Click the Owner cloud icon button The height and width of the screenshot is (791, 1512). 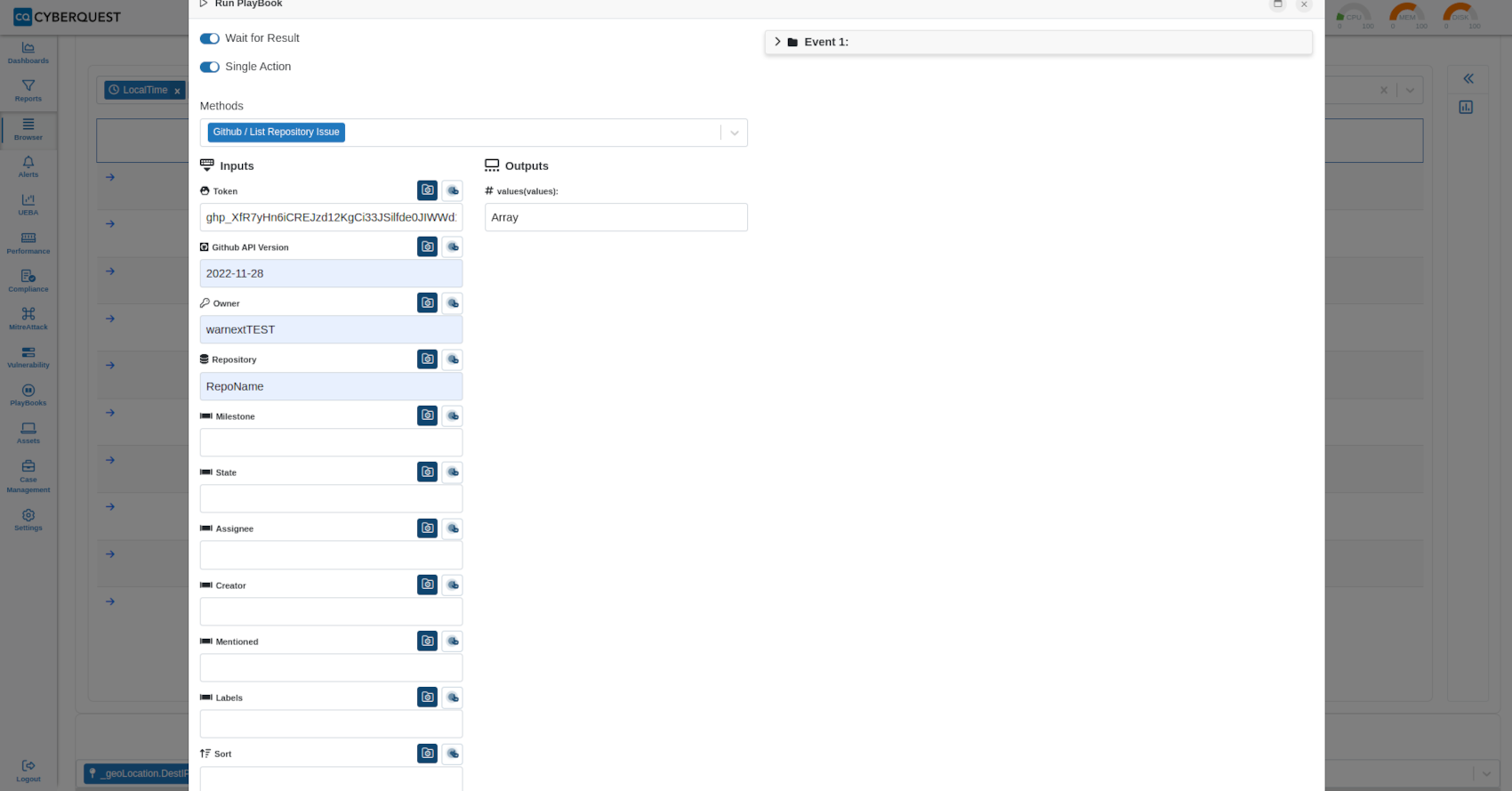(x=453, y=303)
